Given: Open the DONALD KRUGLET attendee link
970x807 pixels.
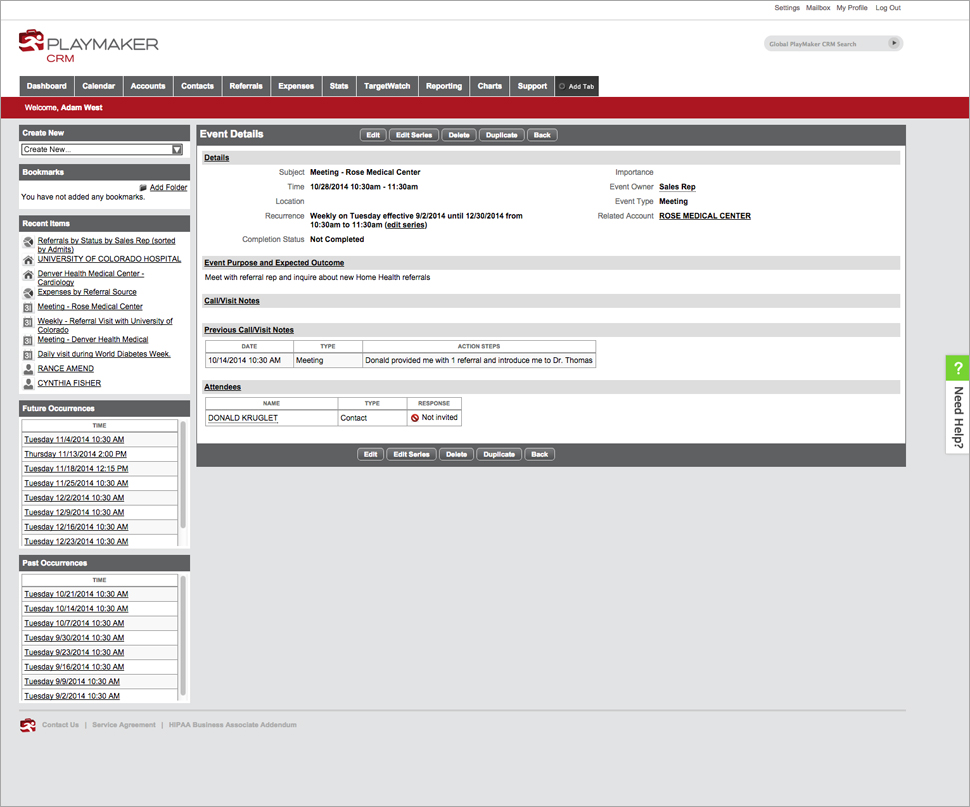Looking at the screenshot, I should [243, 418].
